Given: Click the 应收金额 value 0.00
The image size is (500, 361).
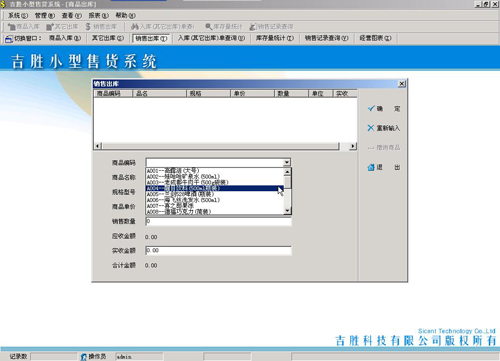Looking at the screenshot, I should coord(151,237).
